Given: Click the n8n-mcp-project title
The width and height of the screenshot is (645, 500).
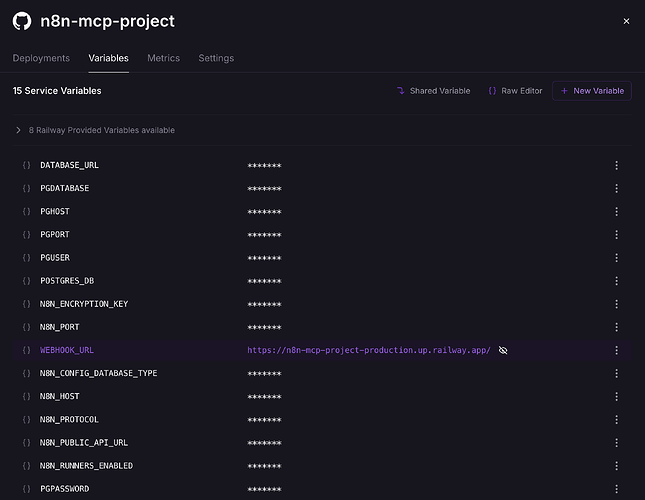Looking at the screenshot, I should 107,21.
